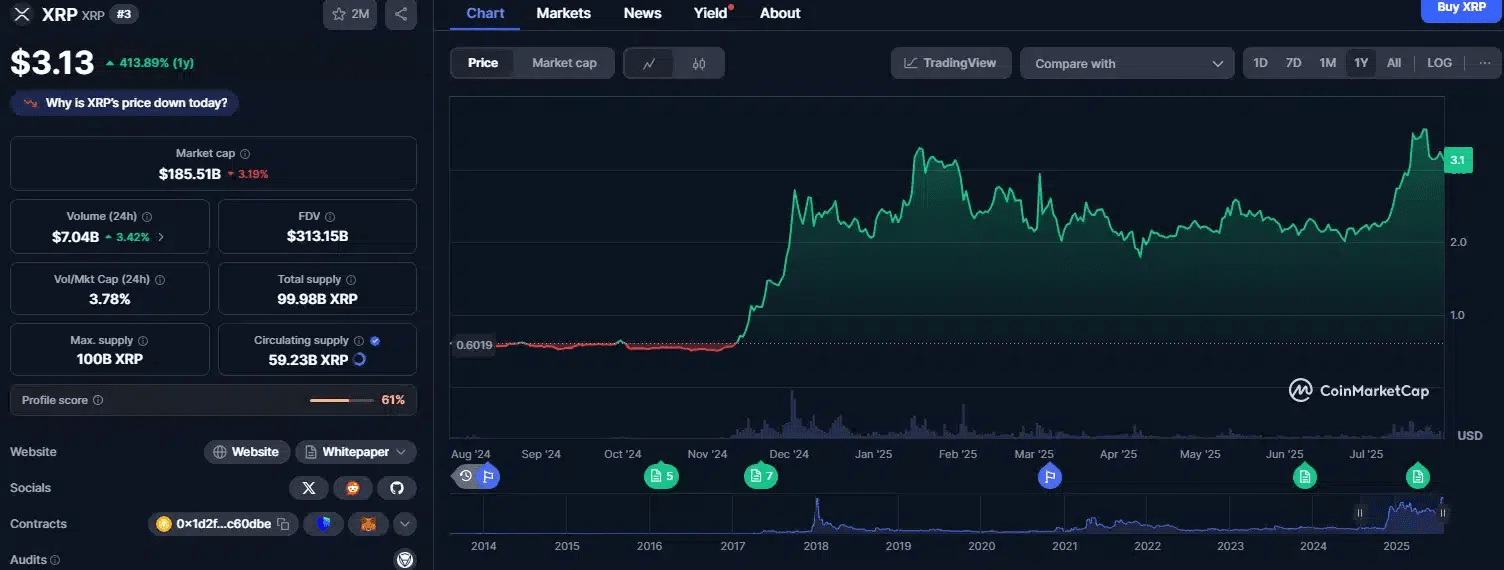Screen dimensions: 1504x570
Task: Click the blue flag marker near Aug '24
Action: coord(488,476)
